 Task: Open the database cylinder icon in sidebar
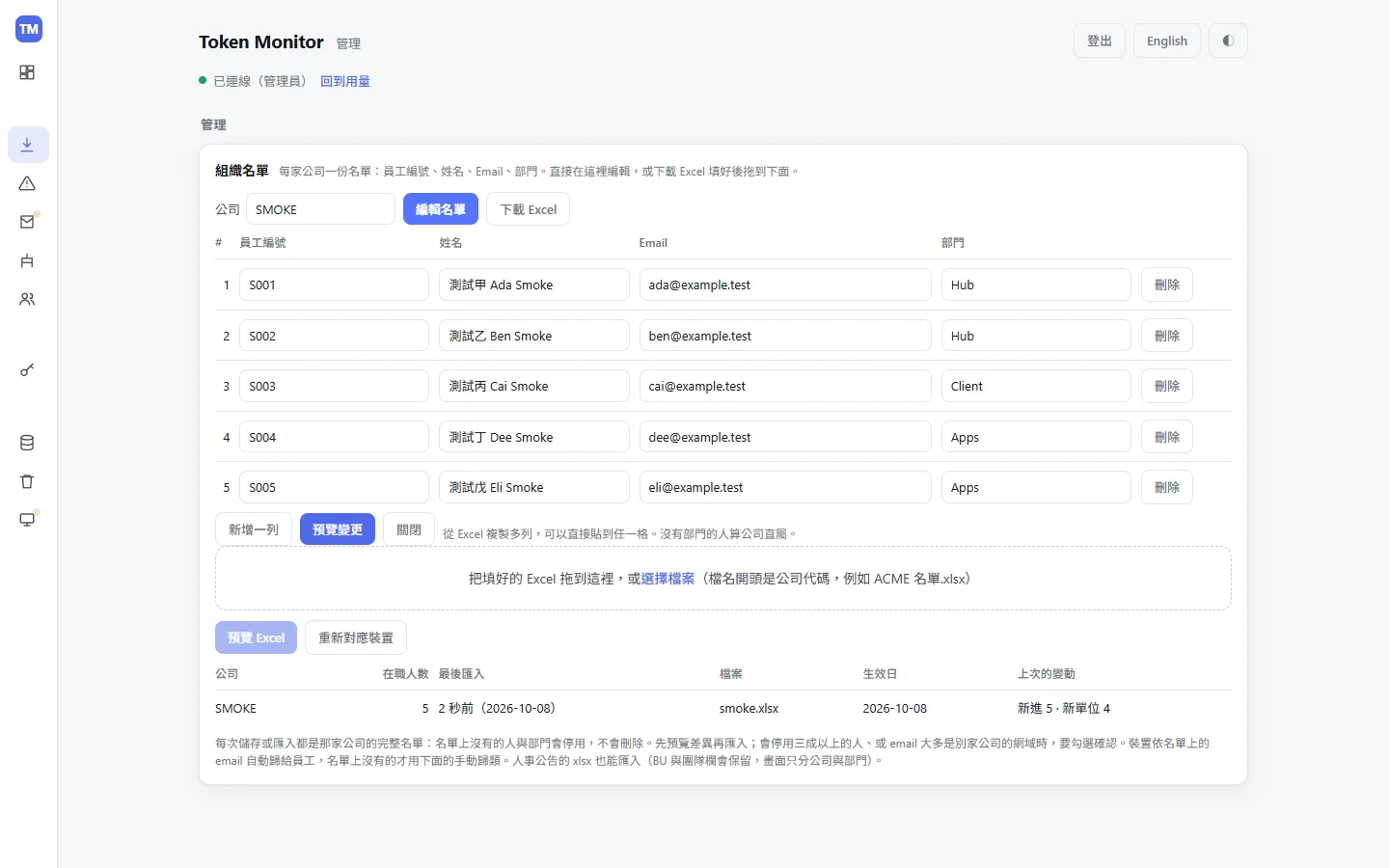tap(27, 443)
